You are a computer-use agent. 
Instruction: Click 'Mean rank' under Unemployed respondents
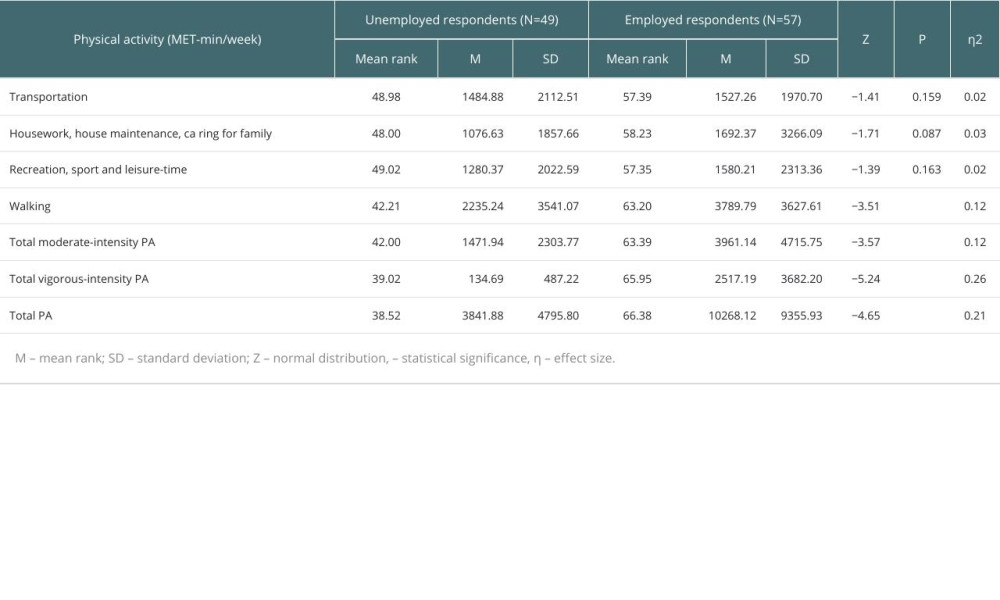[x=386, y=59]
